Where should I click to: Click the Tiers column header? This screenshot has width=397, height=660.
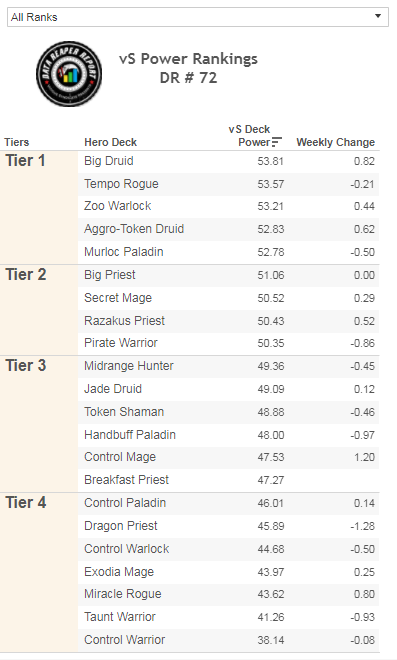[17, 142]
